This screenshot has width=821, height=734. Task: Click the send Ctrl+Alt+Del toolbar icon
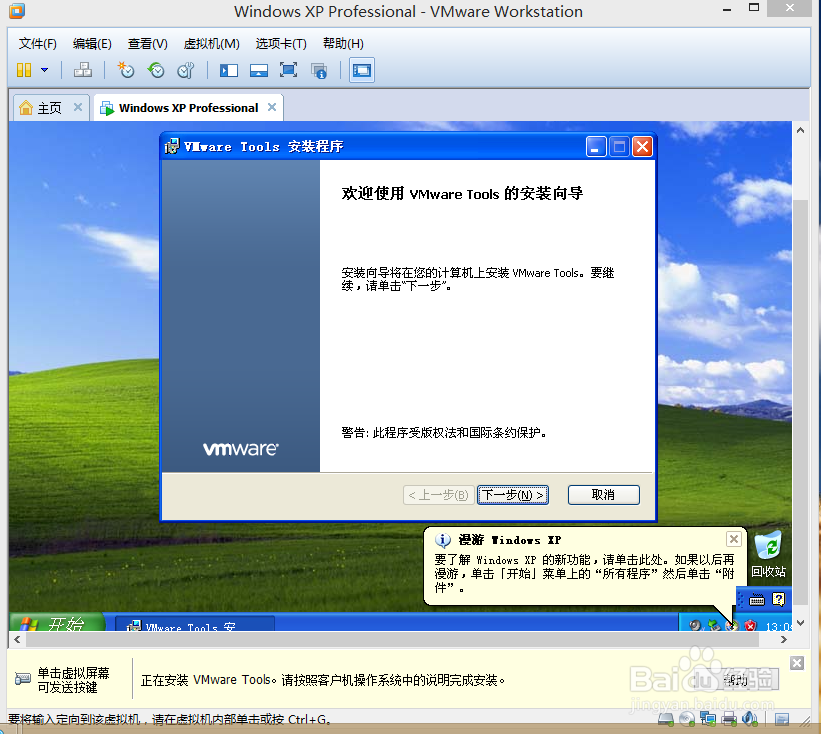coord(83,70)
